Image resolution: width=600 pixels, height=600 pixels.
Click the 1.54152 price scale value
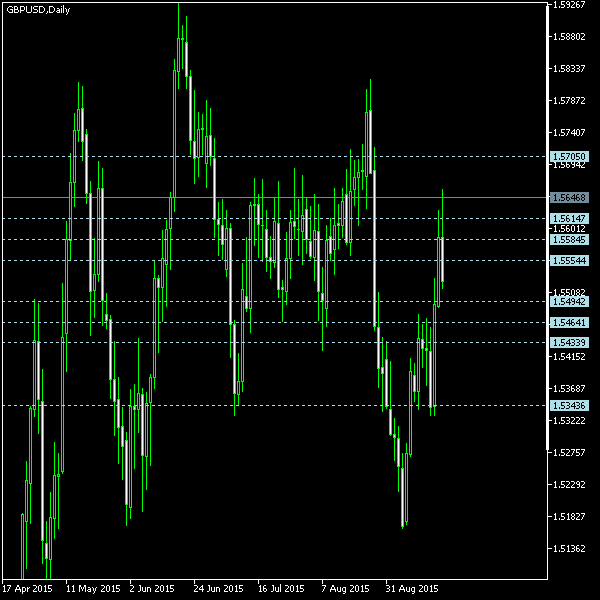(569, 357)
